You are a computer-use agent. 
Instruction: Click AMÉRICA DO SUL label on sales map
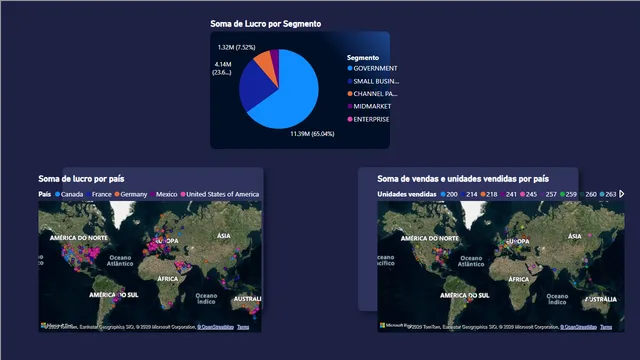pos(464,295)
